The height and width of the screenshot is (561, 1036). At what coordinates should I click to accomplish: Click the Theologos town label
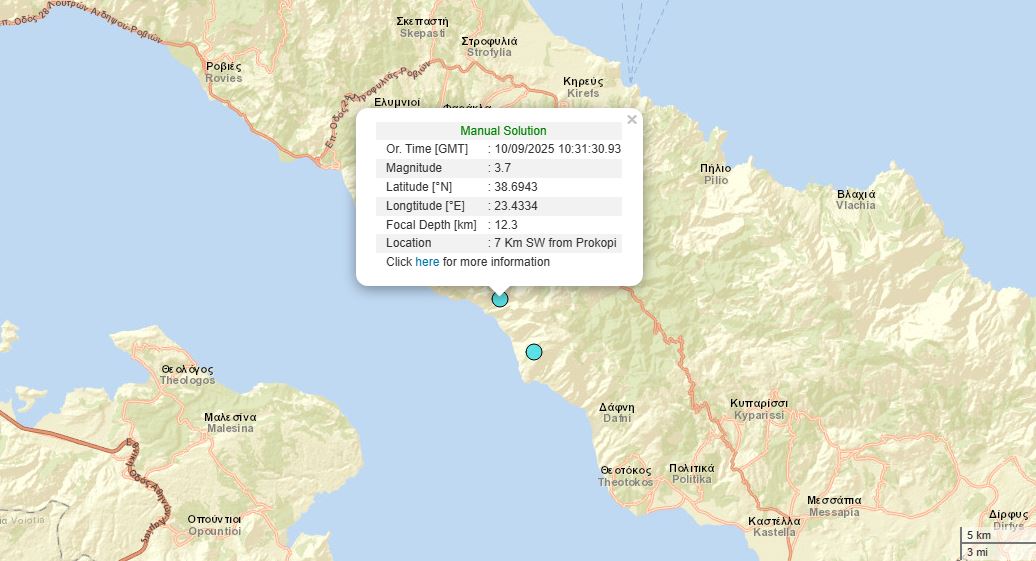click(187, 374)
